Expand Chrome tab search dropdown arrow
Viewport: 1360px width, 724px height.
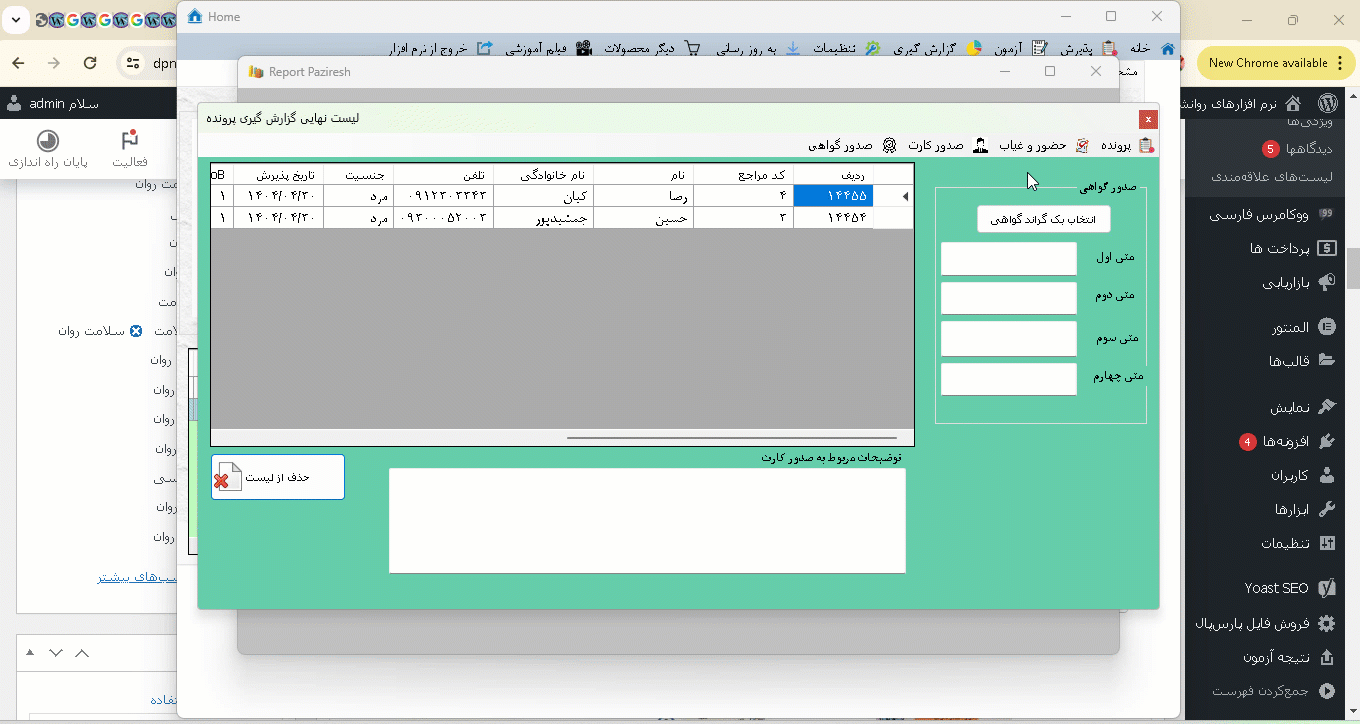(x=17, y=19)
